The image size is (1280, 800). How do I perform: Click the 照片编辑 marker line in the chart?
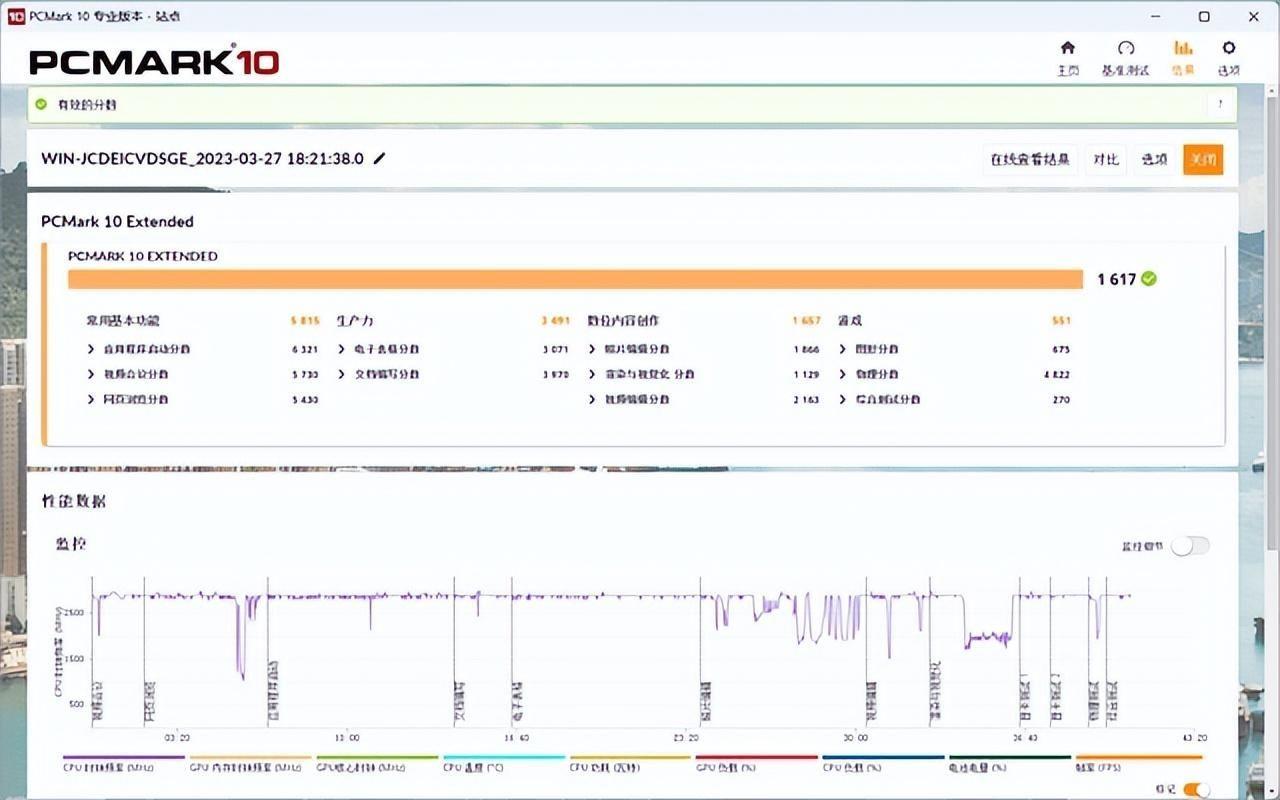pos(700,650)
